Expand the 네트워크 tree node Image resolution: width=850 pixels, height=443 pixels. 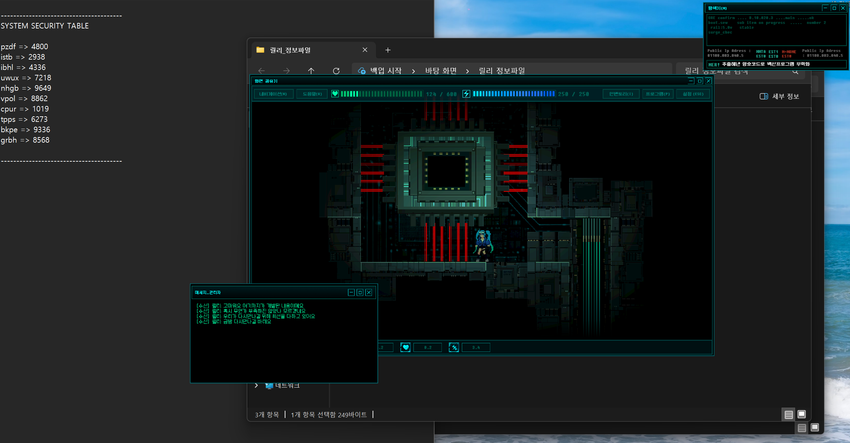coord(256,386)
